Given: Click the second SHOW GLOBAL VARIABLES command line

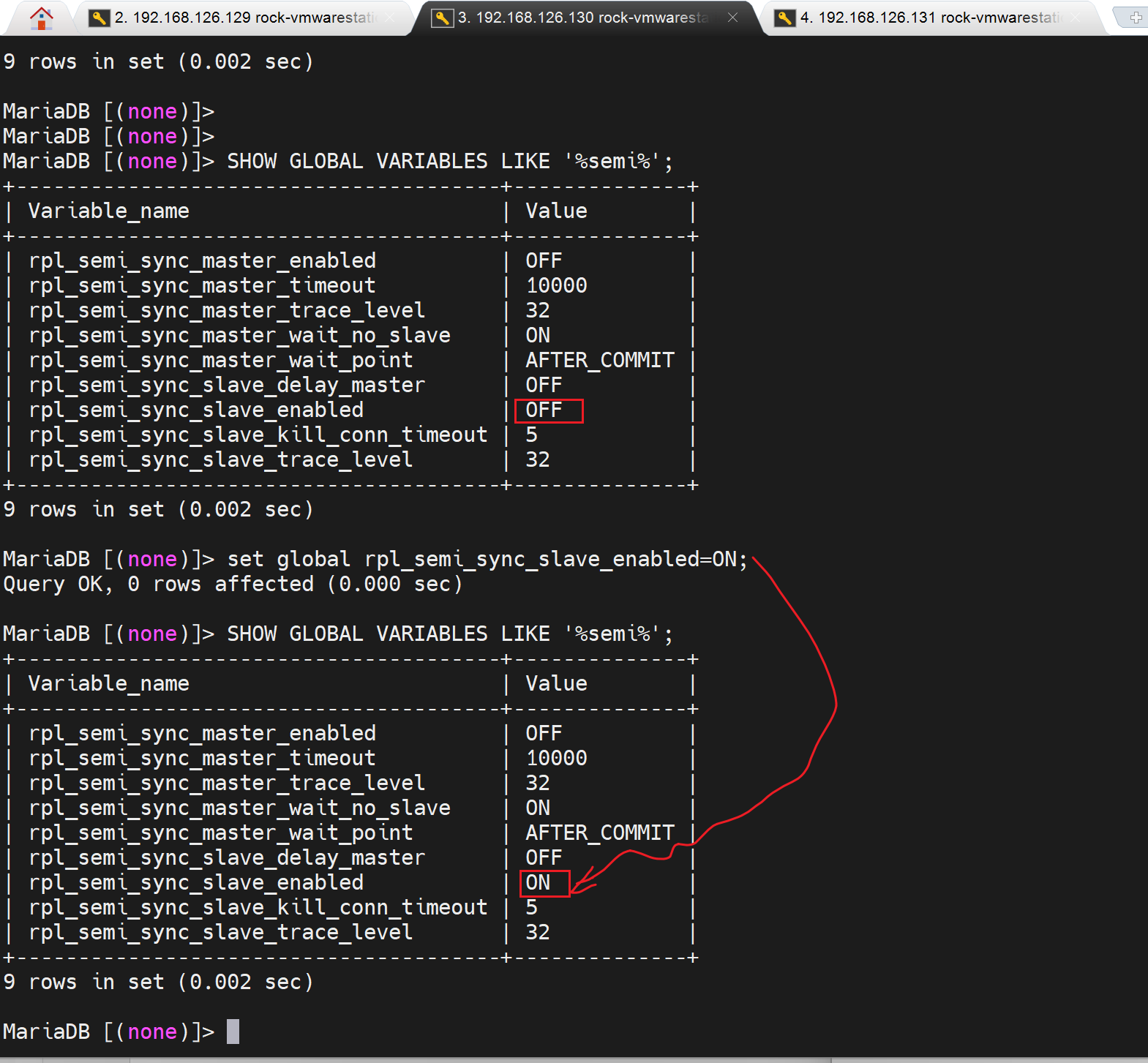Looking at the screenshot, I should tap(449, 634).
